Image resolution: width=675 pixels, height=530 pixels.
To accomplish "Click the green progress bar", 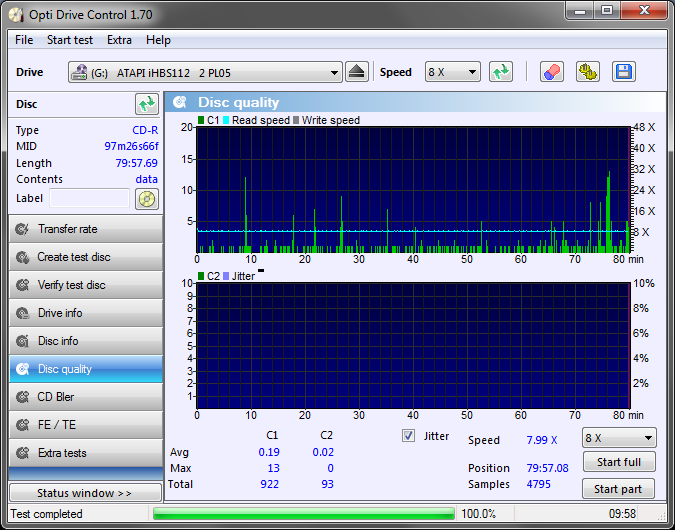I will 303,514.
